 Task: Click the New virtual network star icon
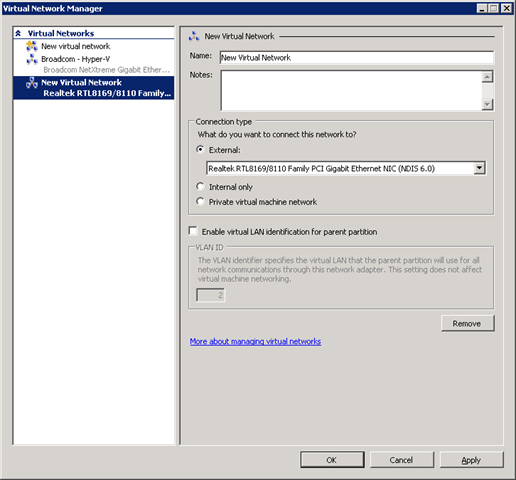[x=32, y=46]
